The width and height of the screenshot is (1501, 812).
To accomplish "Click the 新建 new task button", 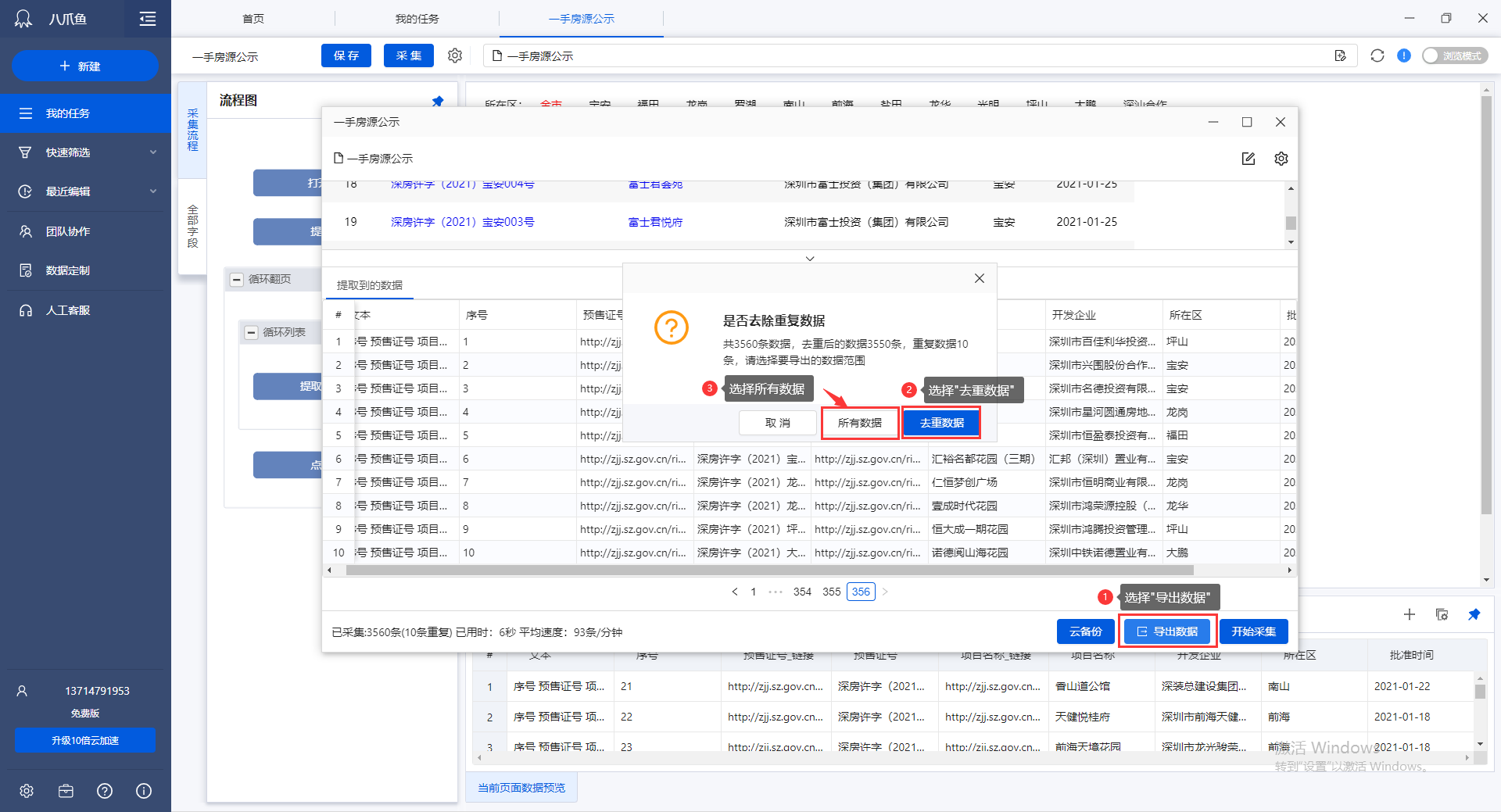I will (84, 66).
